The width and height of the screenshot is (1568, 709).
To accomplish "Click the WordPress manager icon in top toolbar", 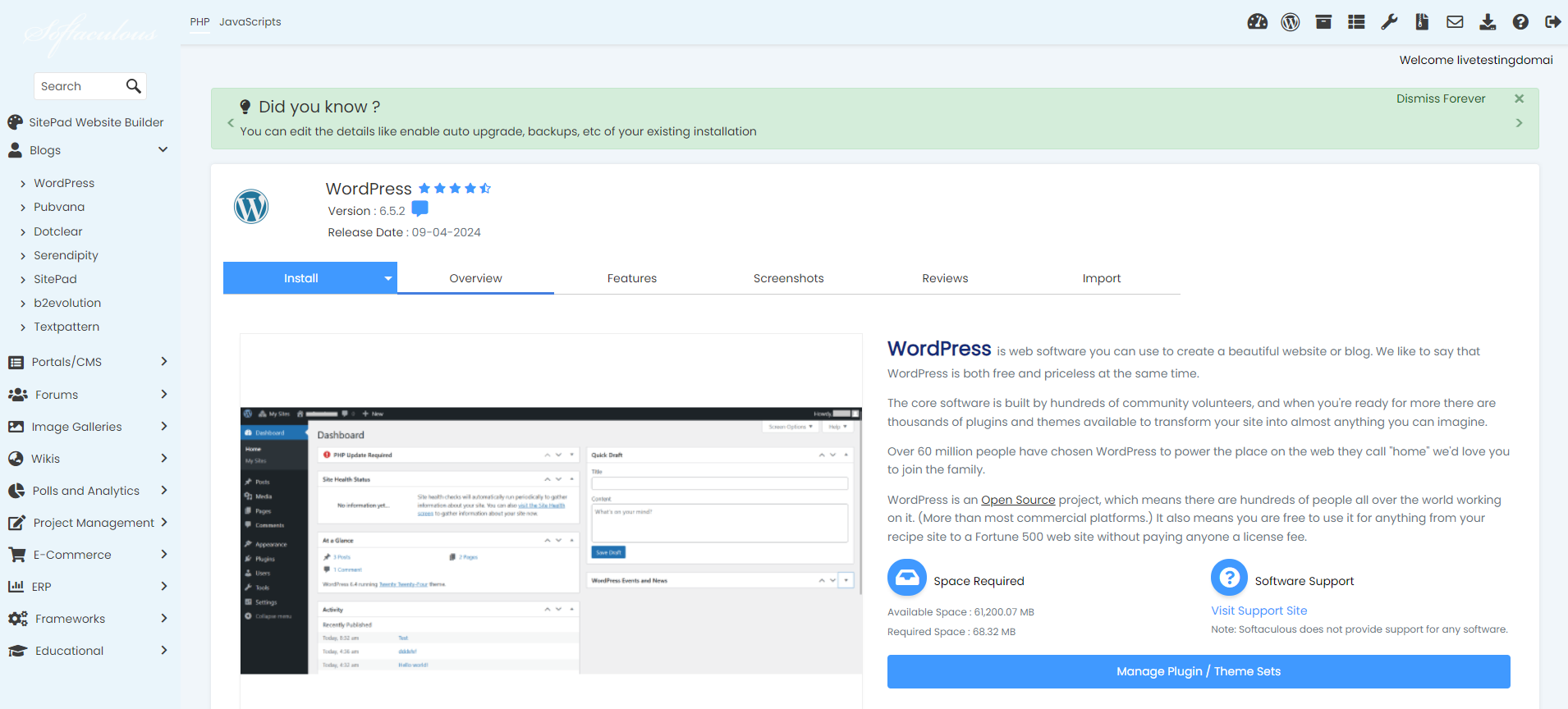I will (x=1291, y=22).
